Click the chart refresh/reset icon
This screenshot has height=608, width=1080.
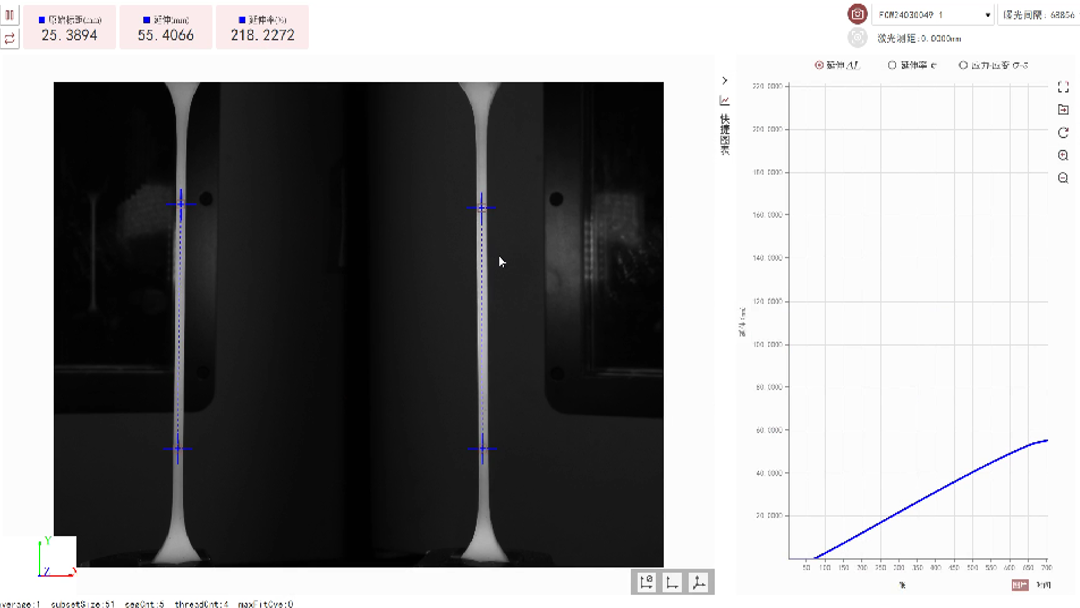click(x=1063, y=133)
